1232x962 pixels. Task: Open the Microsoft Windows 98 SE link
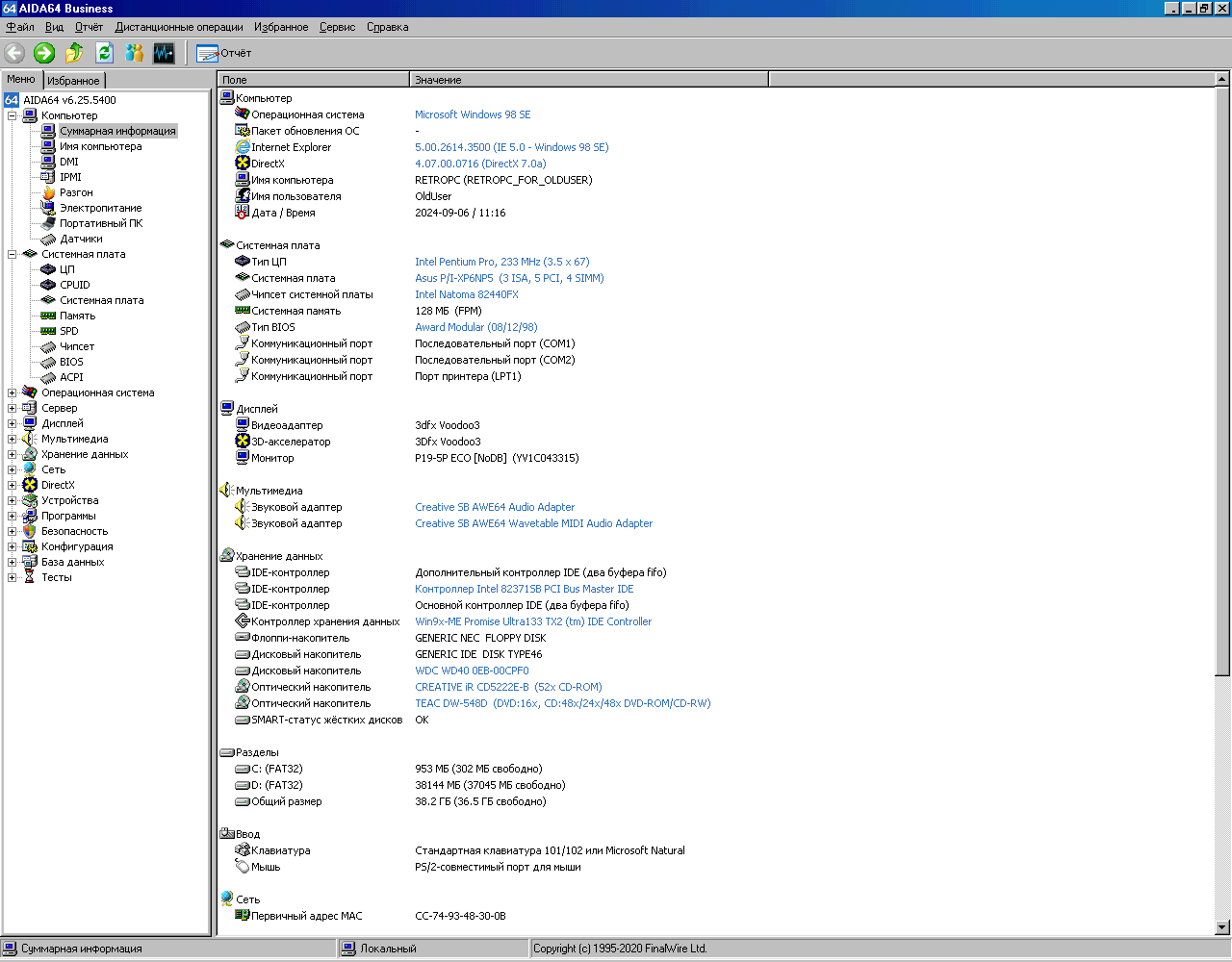[473, 114]
